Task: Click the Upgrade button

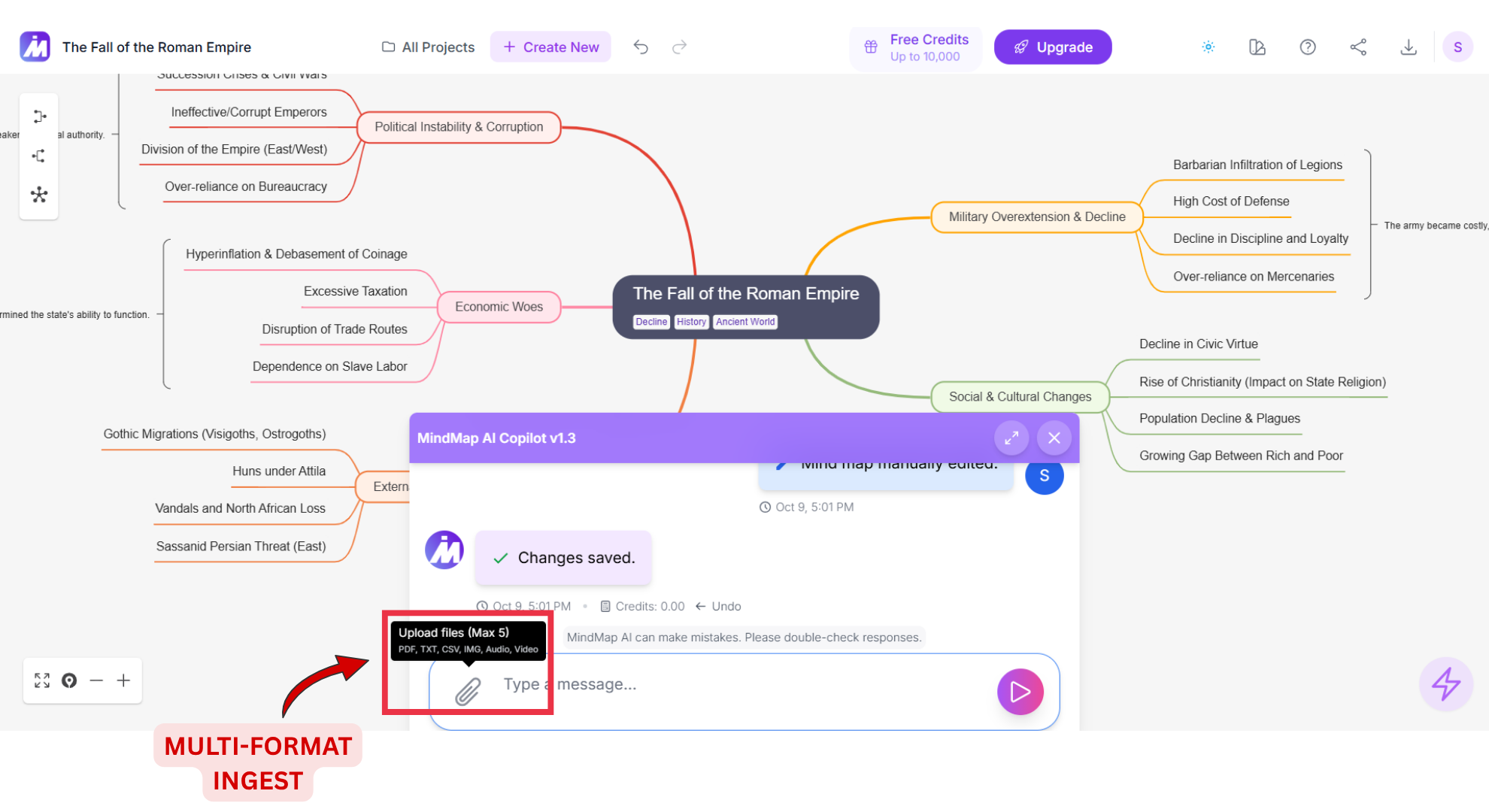Action: click(x=1053, y=47)
